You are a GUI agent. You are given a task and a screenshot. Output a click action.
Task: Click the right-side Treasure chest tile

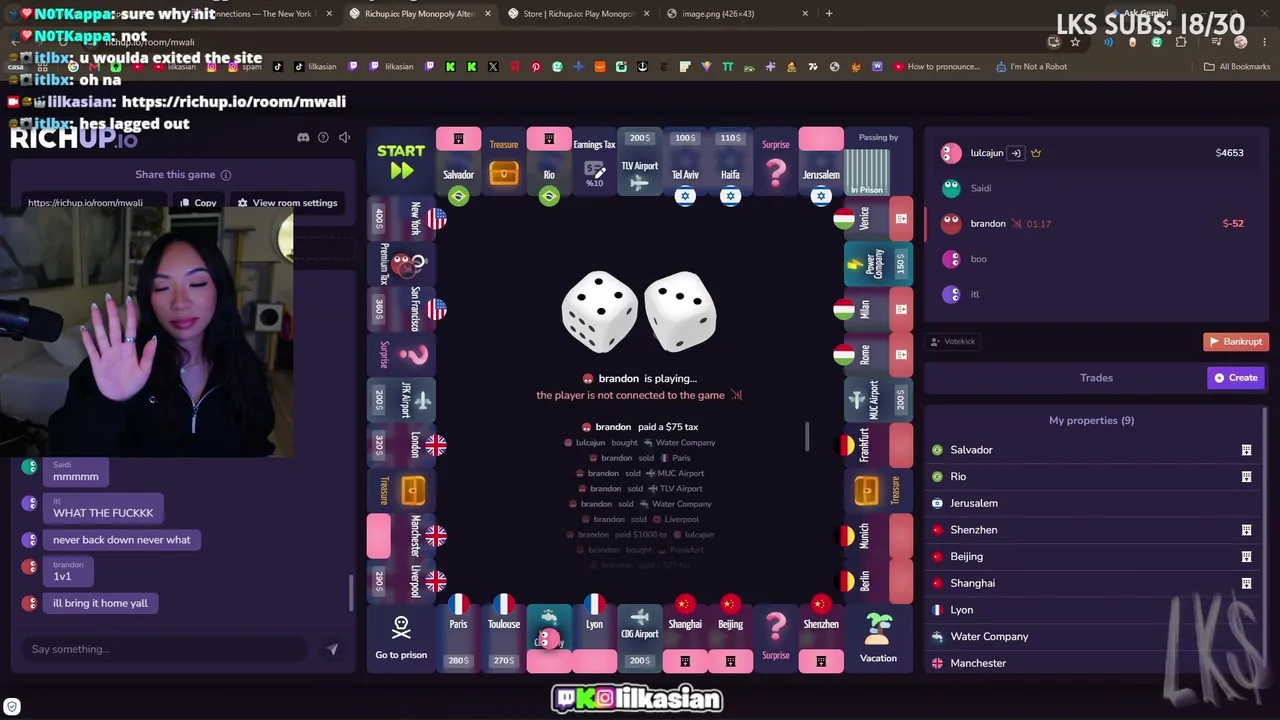[x=878, y=490]
